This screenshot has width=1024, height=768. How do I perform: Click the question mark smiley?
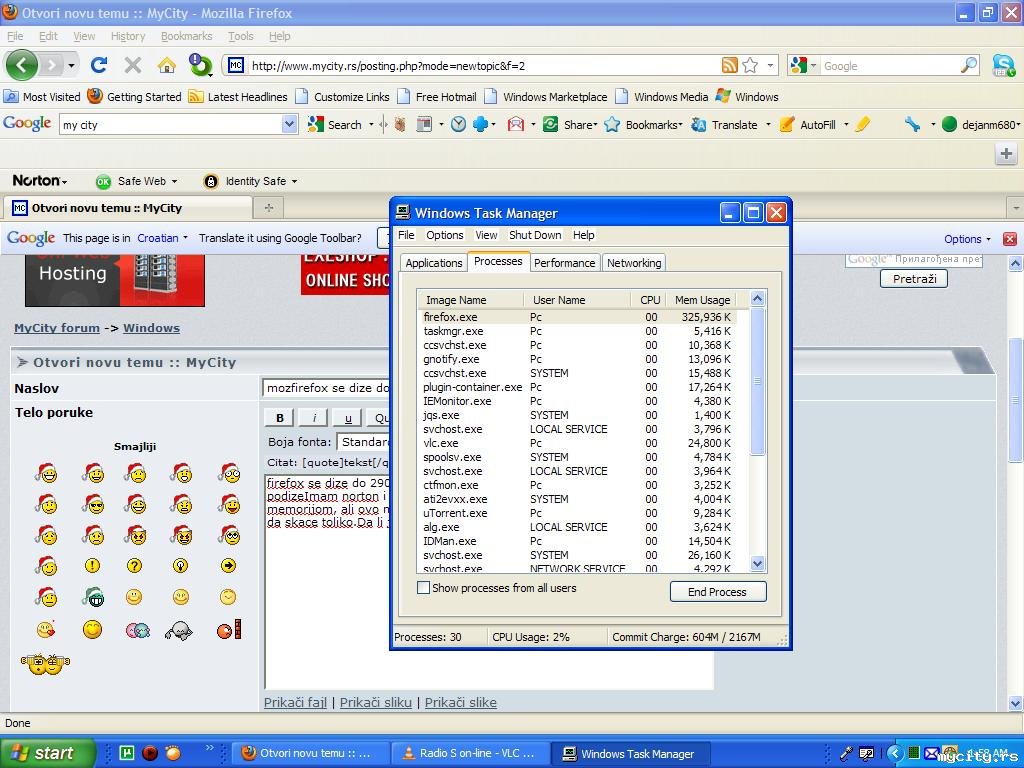click(134, 566)
